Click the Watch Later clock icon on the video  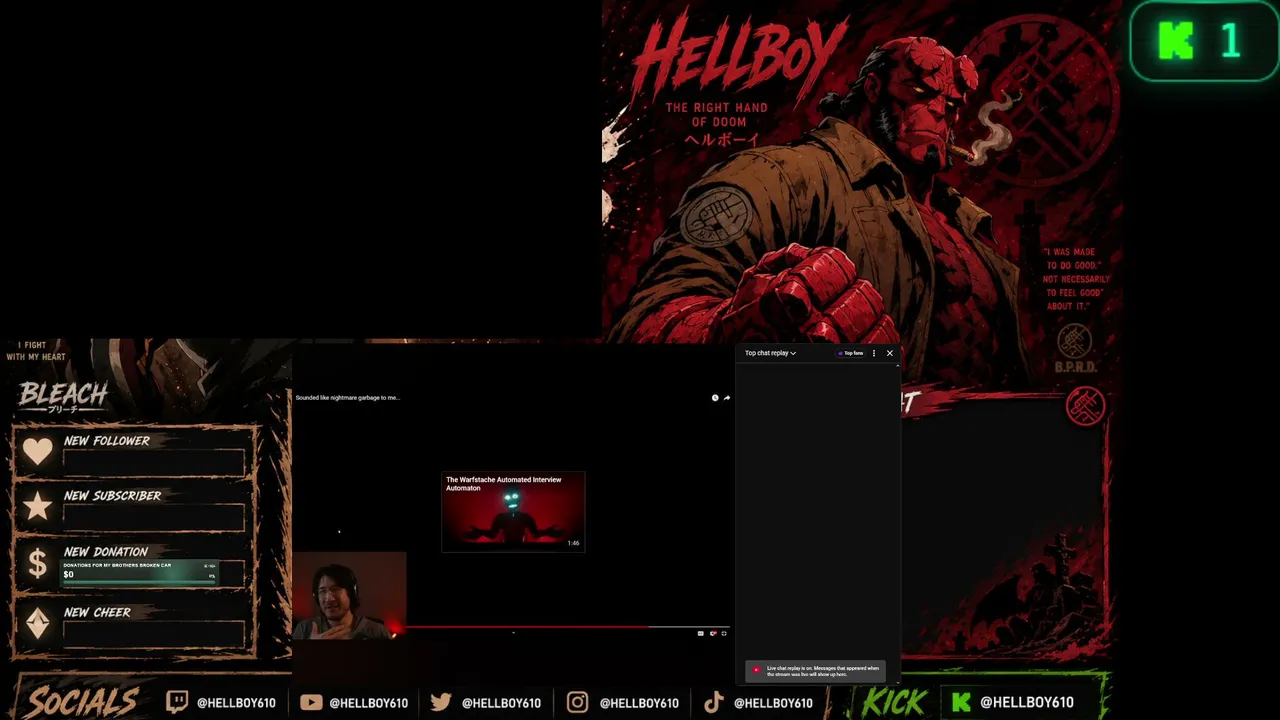[715, 398]
